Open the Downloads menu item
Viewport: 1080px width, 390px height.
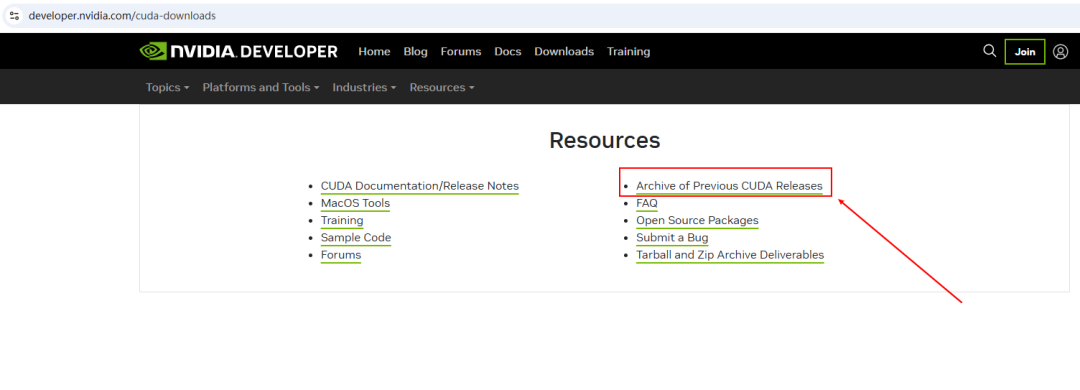pos(564,52)
